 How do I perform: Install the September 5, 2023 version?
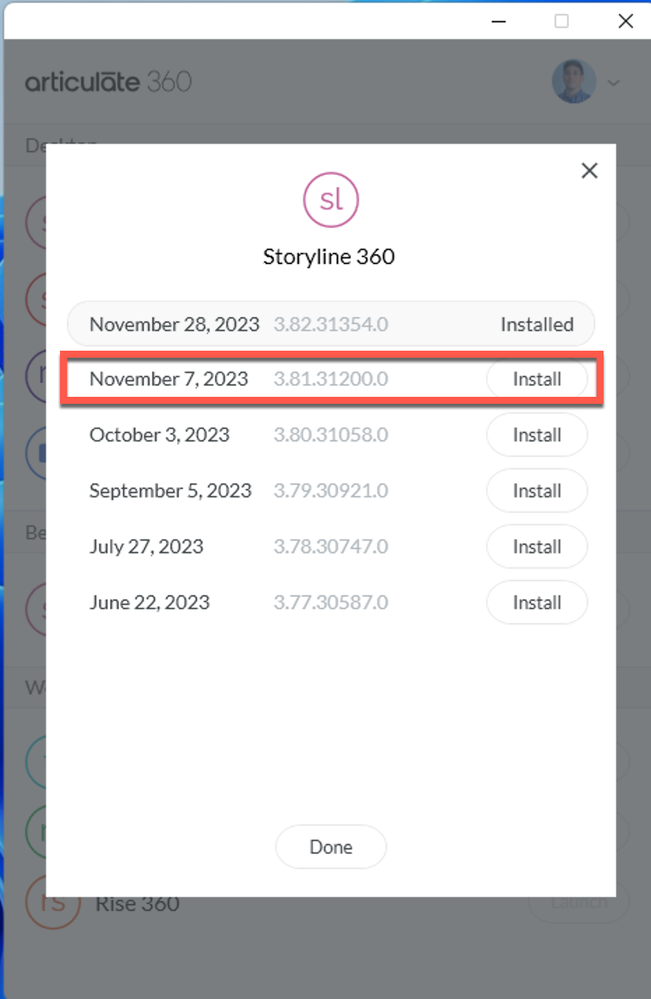(536, 491)
